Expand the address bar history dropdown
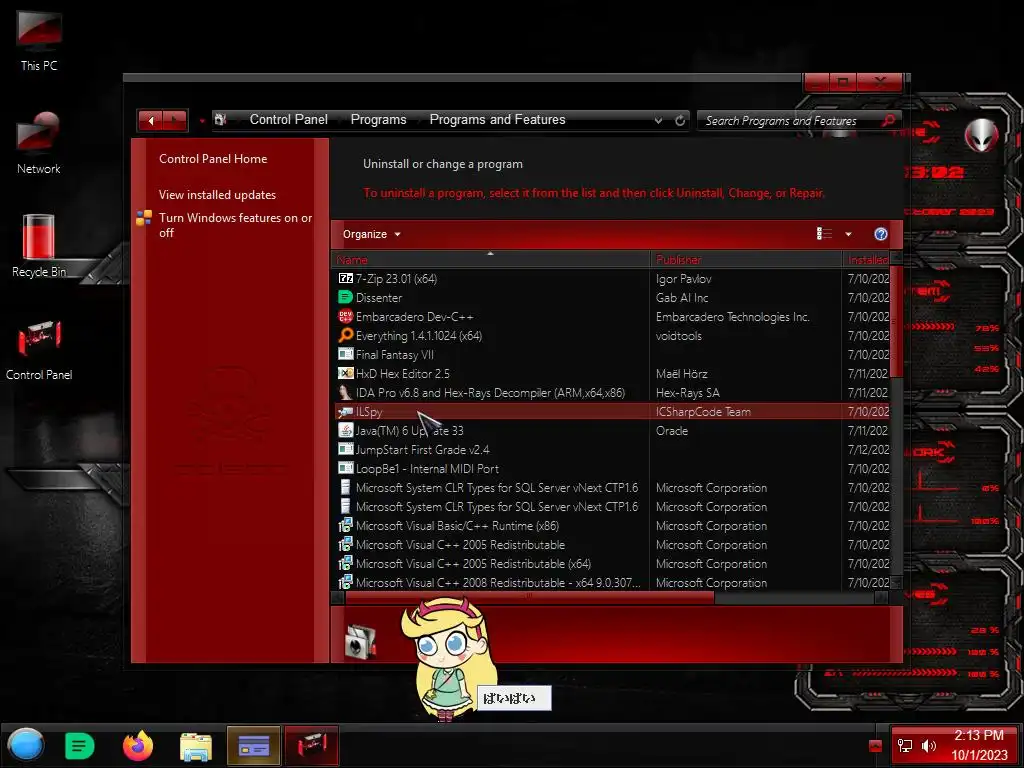 click(x=658, y=120)
